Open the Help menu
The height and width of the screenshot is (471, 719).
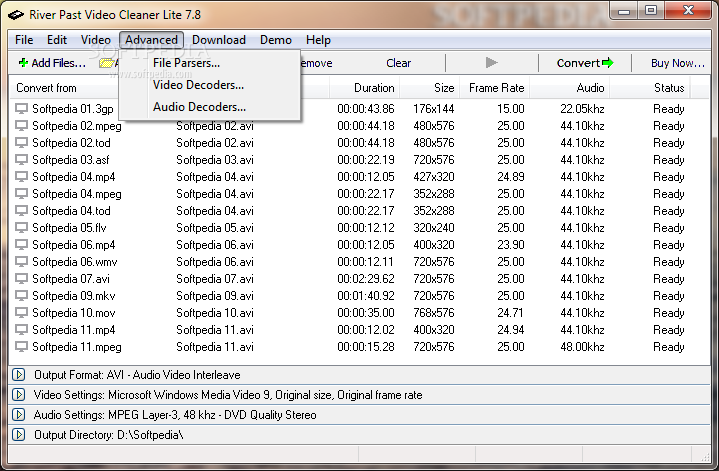(318, 40)
